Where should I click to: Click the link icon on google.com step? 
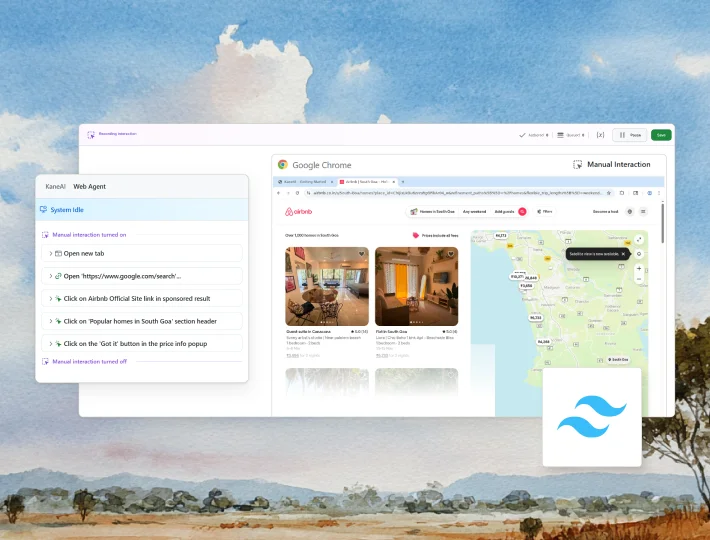point(58,276)
